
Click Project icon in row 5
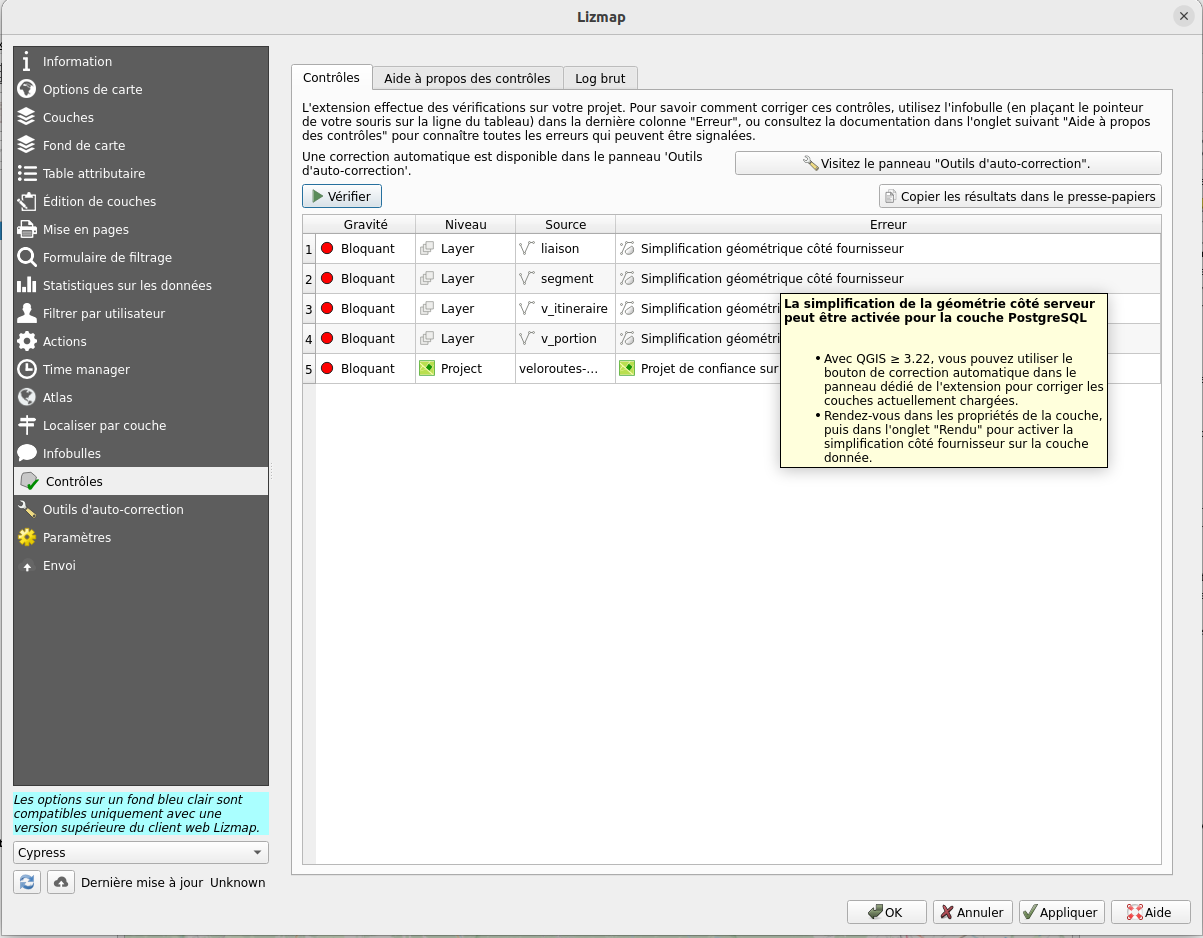tap(427, 368)
